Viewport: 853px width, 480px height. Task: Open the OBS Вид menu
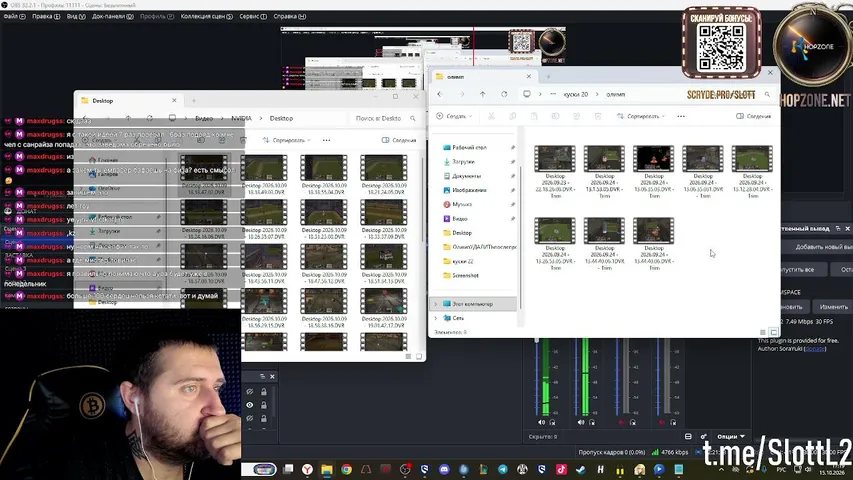tap(76, 16)
